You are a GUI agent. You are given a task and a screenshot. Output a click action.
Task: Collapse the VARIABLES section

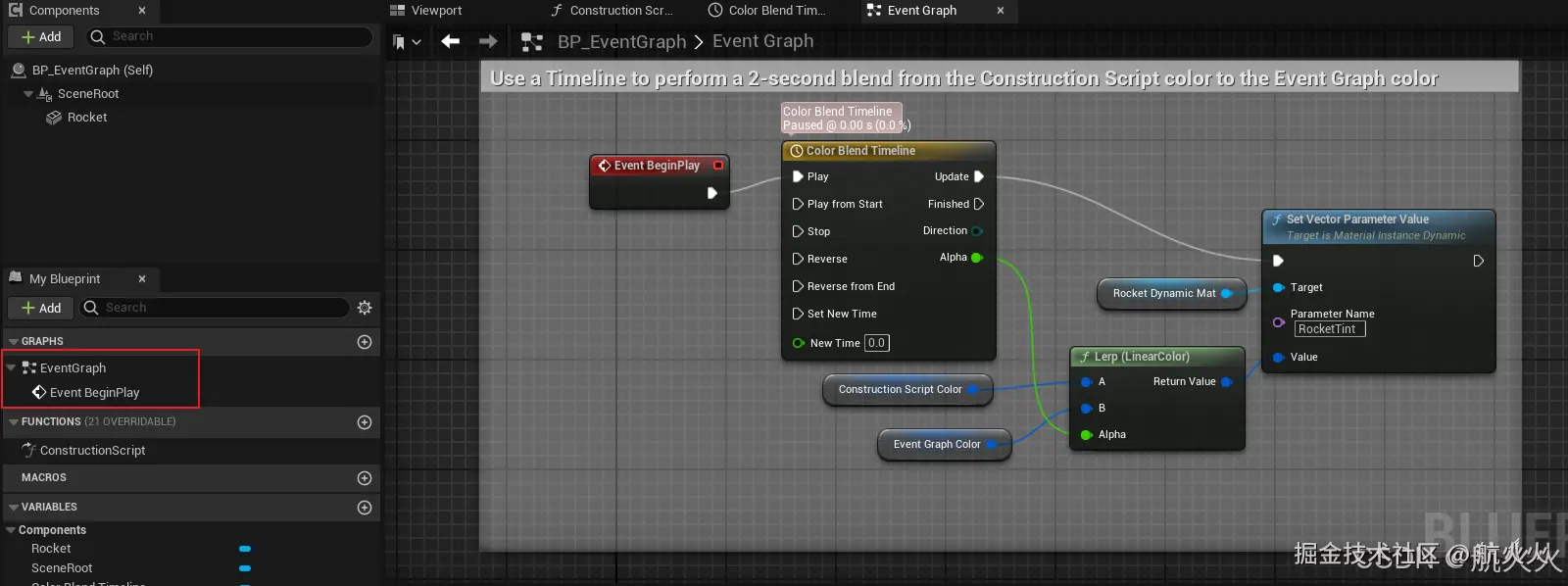pyautogui.click(x=14, y=508)
